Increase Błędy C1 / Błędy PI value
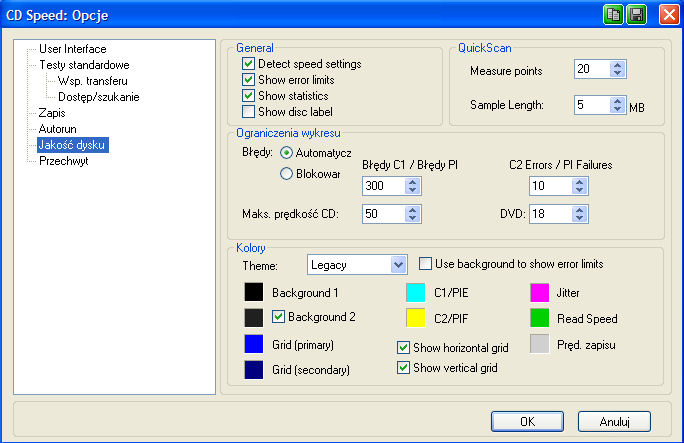 (x=412, y=182)
